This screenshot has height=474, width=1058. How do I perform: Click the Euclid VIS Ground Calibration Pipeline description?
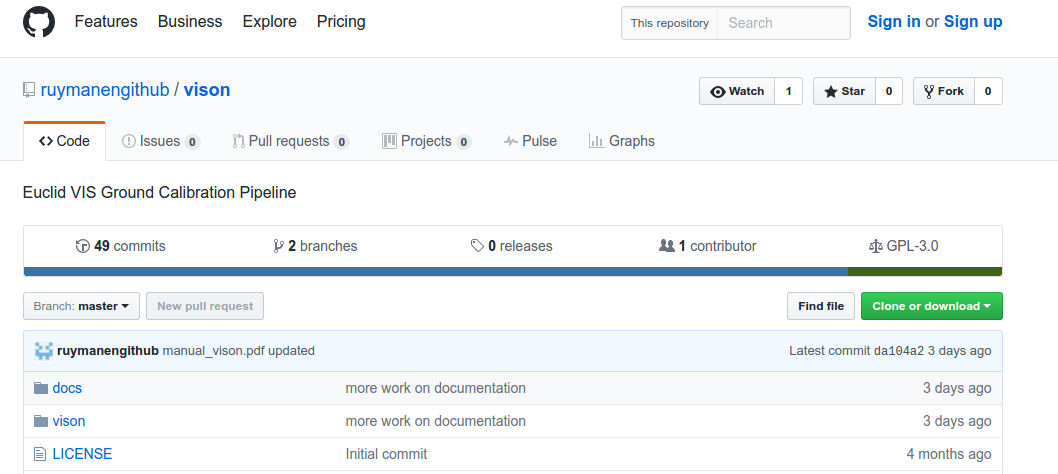coord(160,192)
